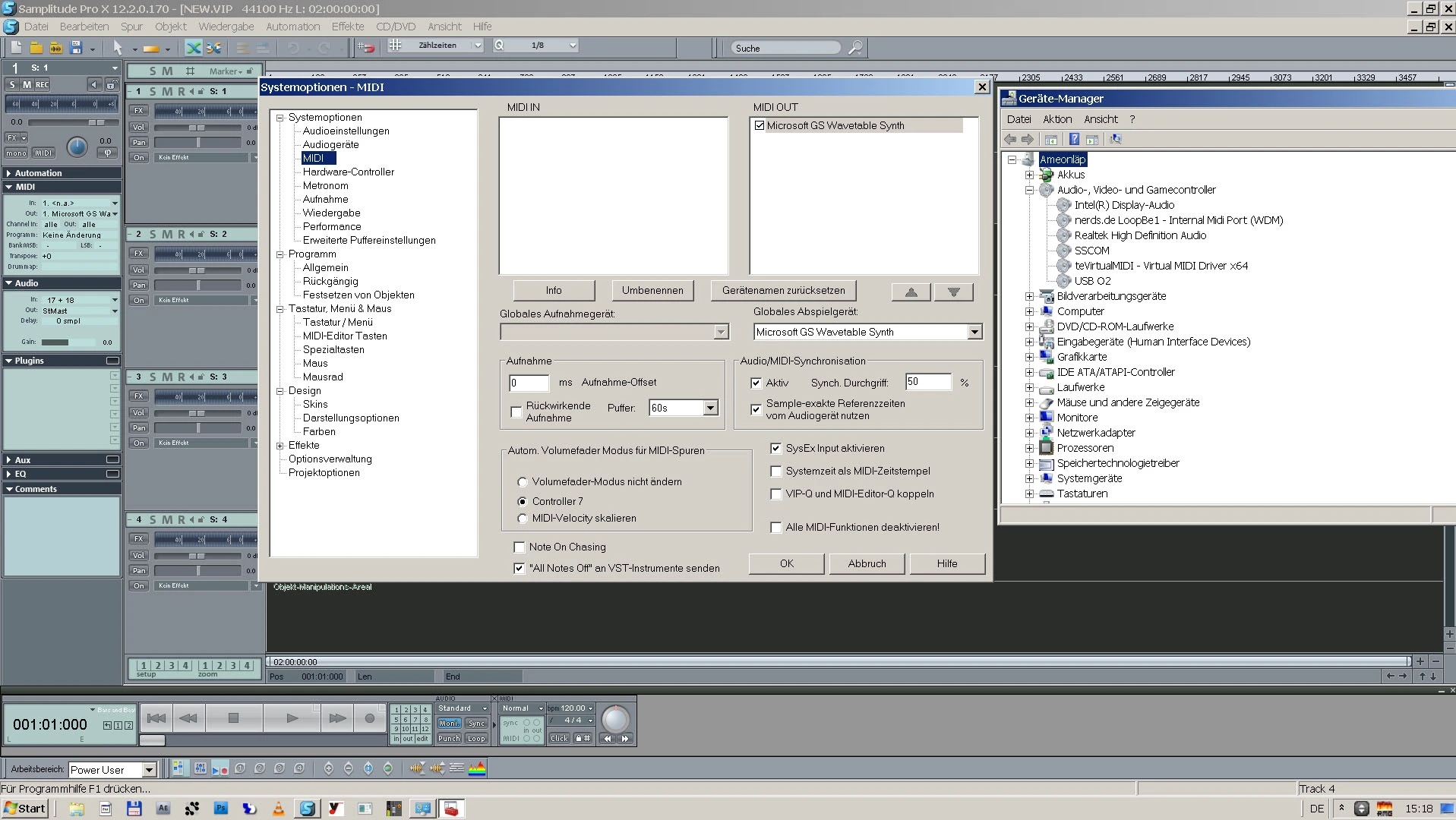
Task: Click the snap magnet icon
Action: point(366,47)
